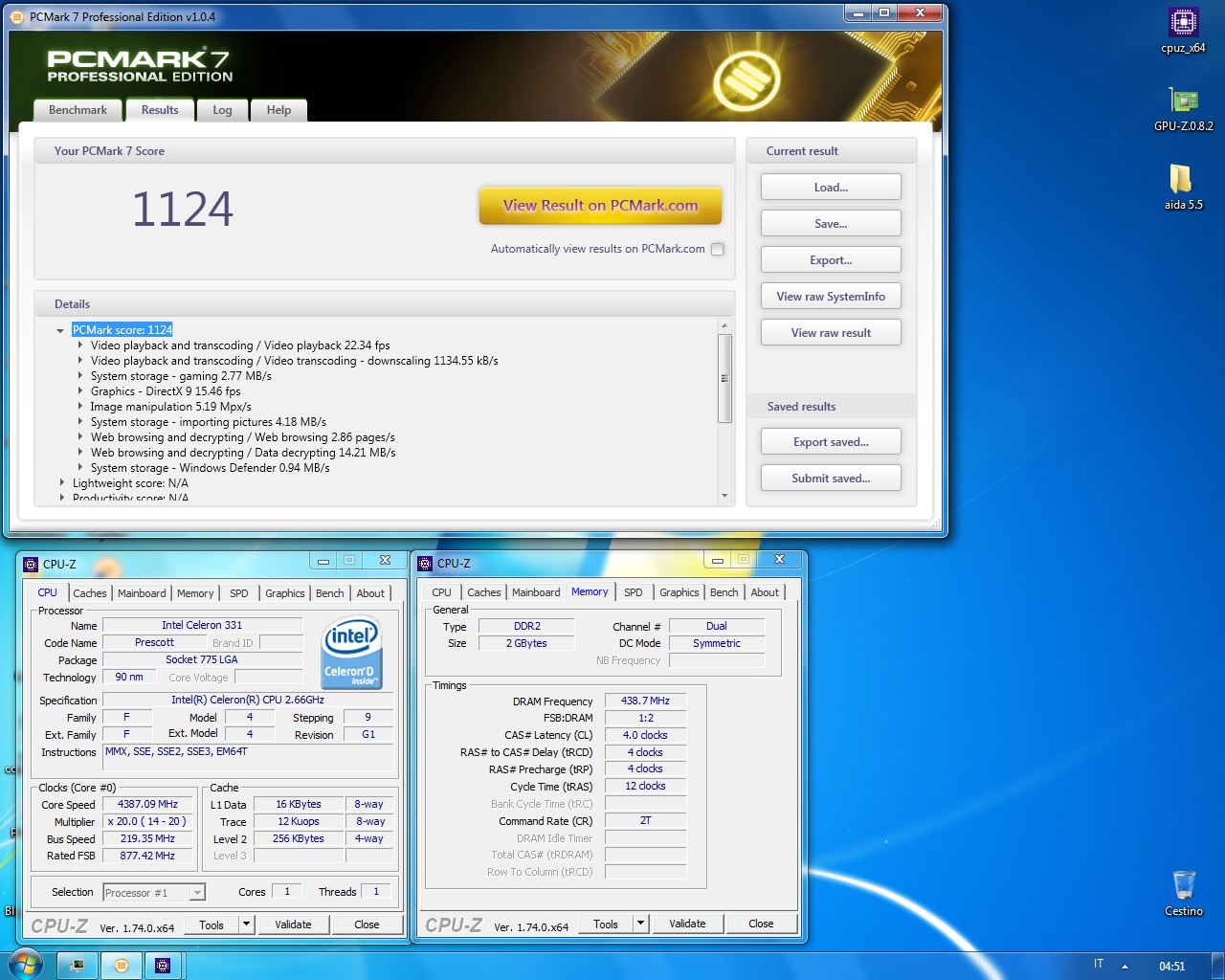This screenshot has width=1225, height=980.
Task: Select Windows Defender 0.94 MB/s row
Action: point(210,468)
